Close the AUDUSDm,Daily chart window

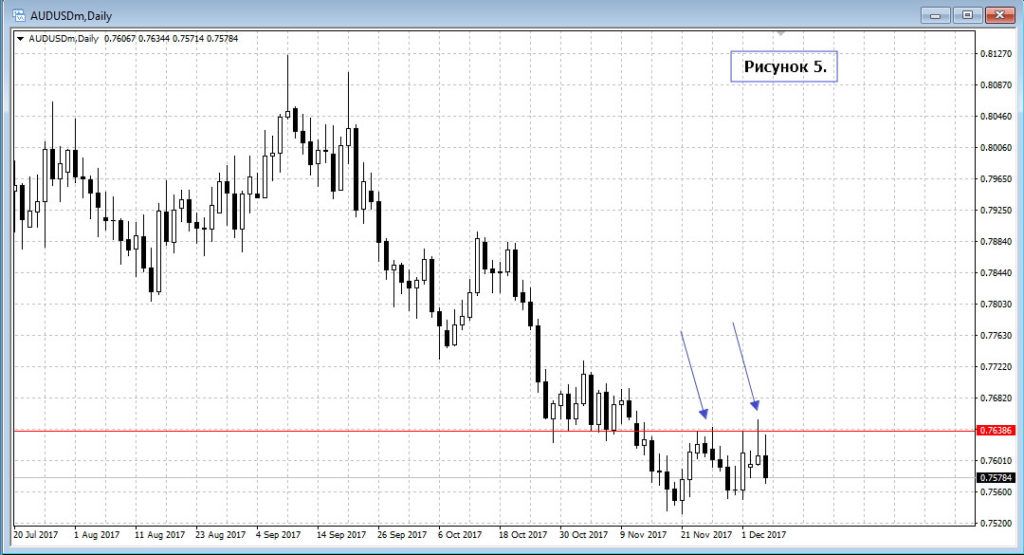tap(1000, 14)
